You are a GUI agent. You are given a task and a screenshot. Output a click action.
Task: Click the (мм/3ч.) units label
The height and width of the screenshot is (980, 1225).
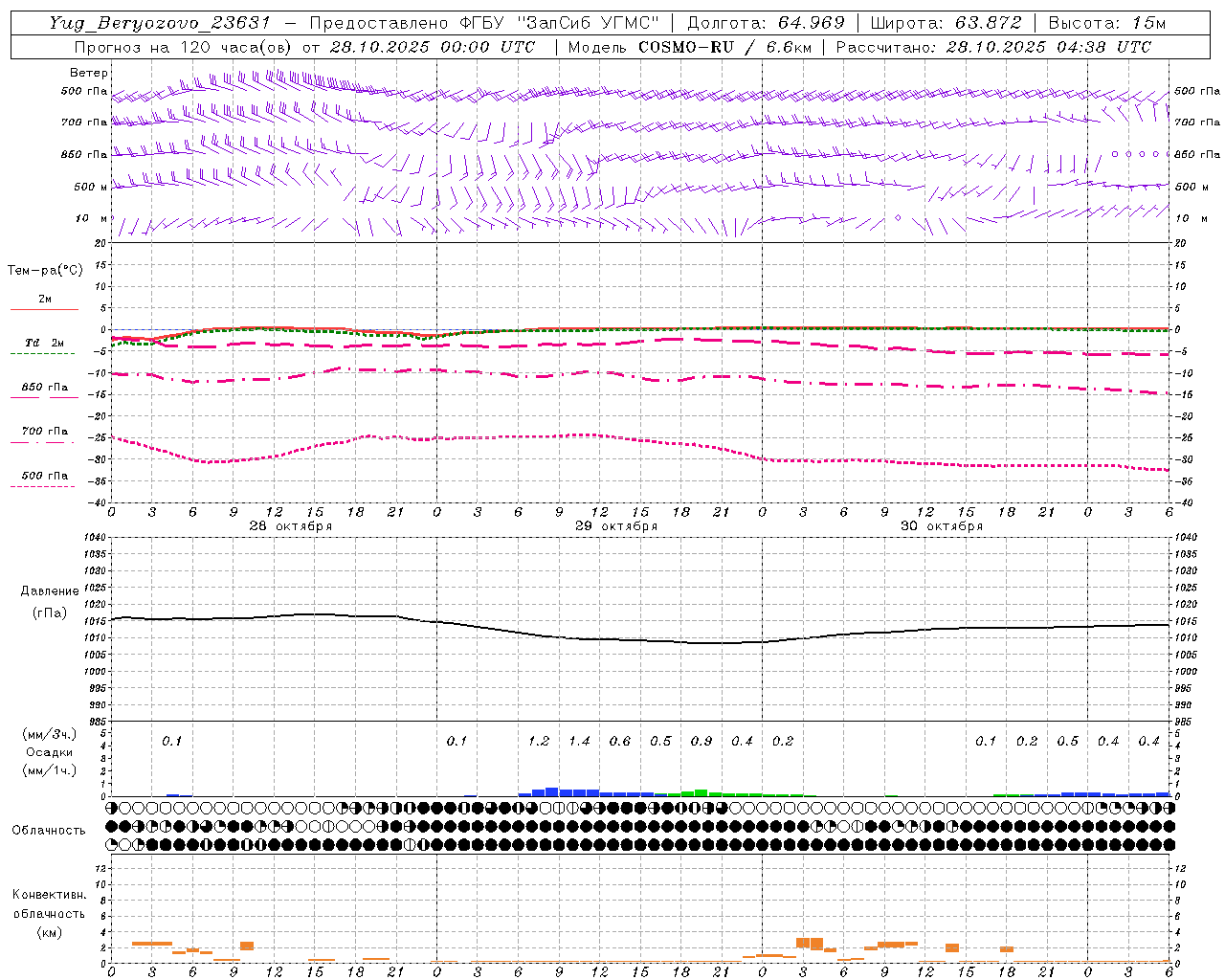(x=50, y=735)
